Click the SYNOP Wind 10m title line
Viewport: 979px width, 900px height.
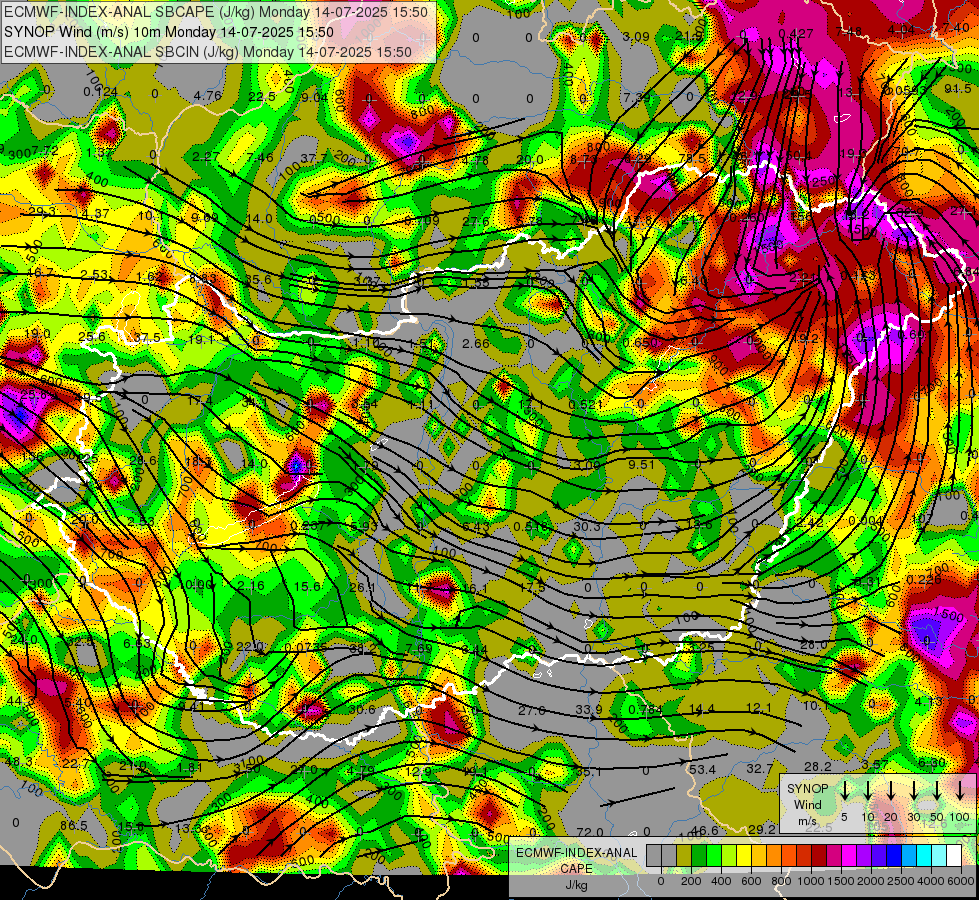click(169, 32)
